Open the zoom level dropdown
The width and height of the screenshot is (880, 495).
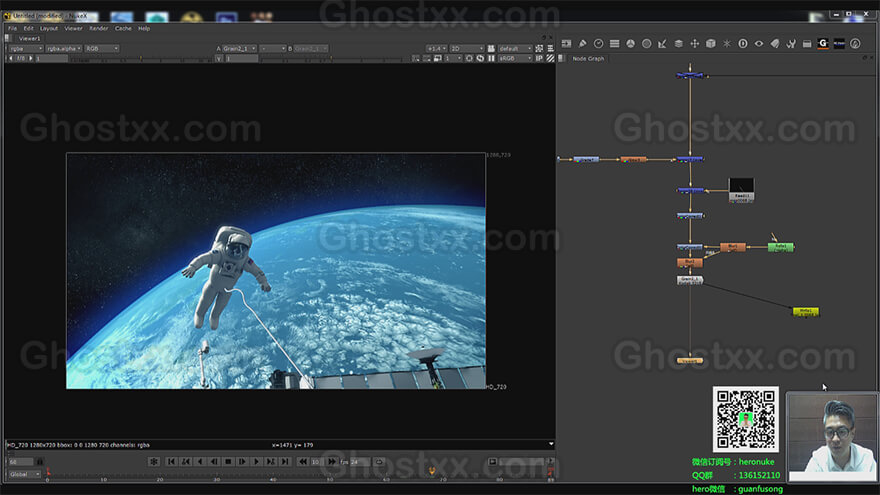coord(436,49)
